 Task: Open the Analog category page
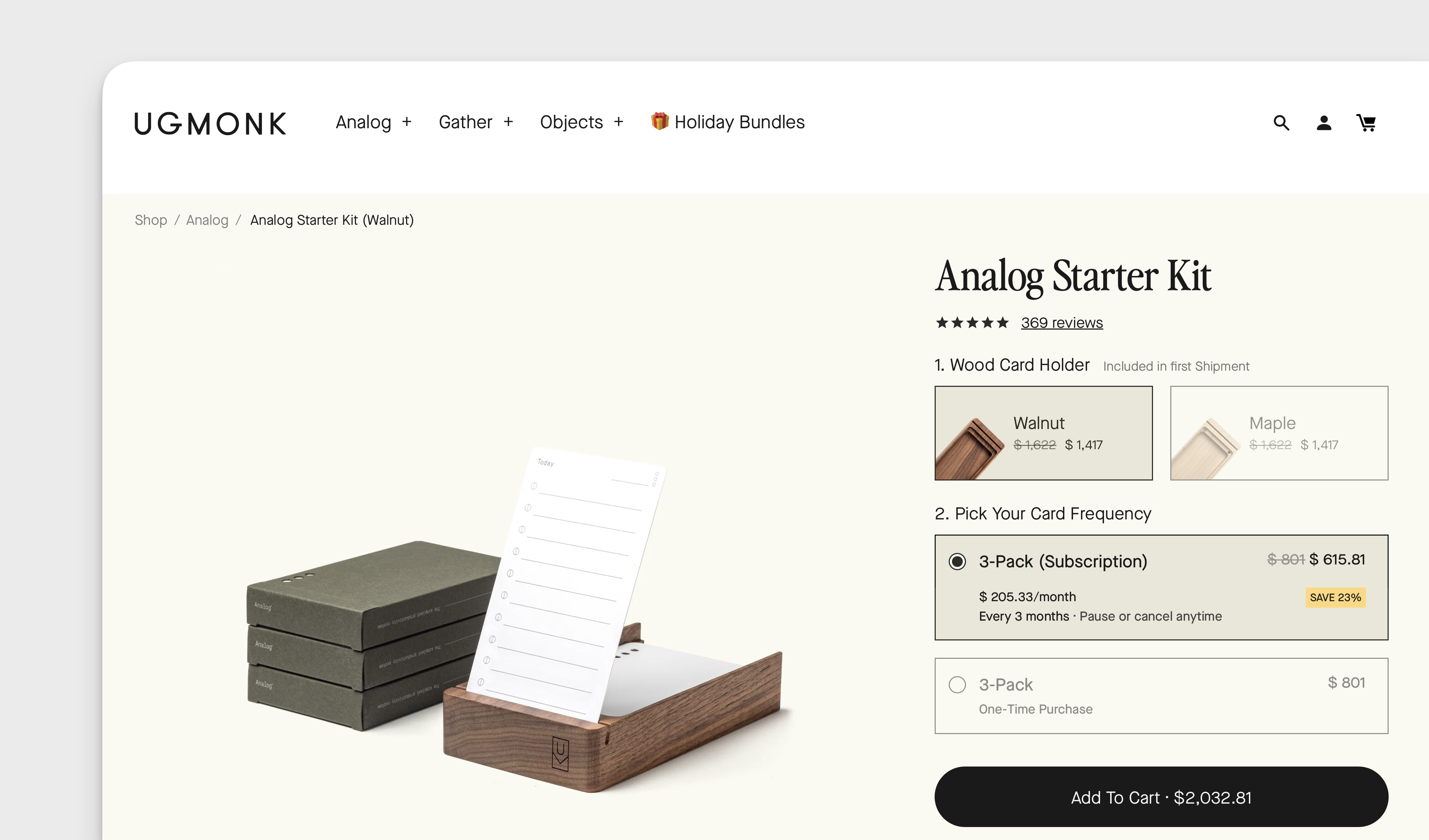363,122
